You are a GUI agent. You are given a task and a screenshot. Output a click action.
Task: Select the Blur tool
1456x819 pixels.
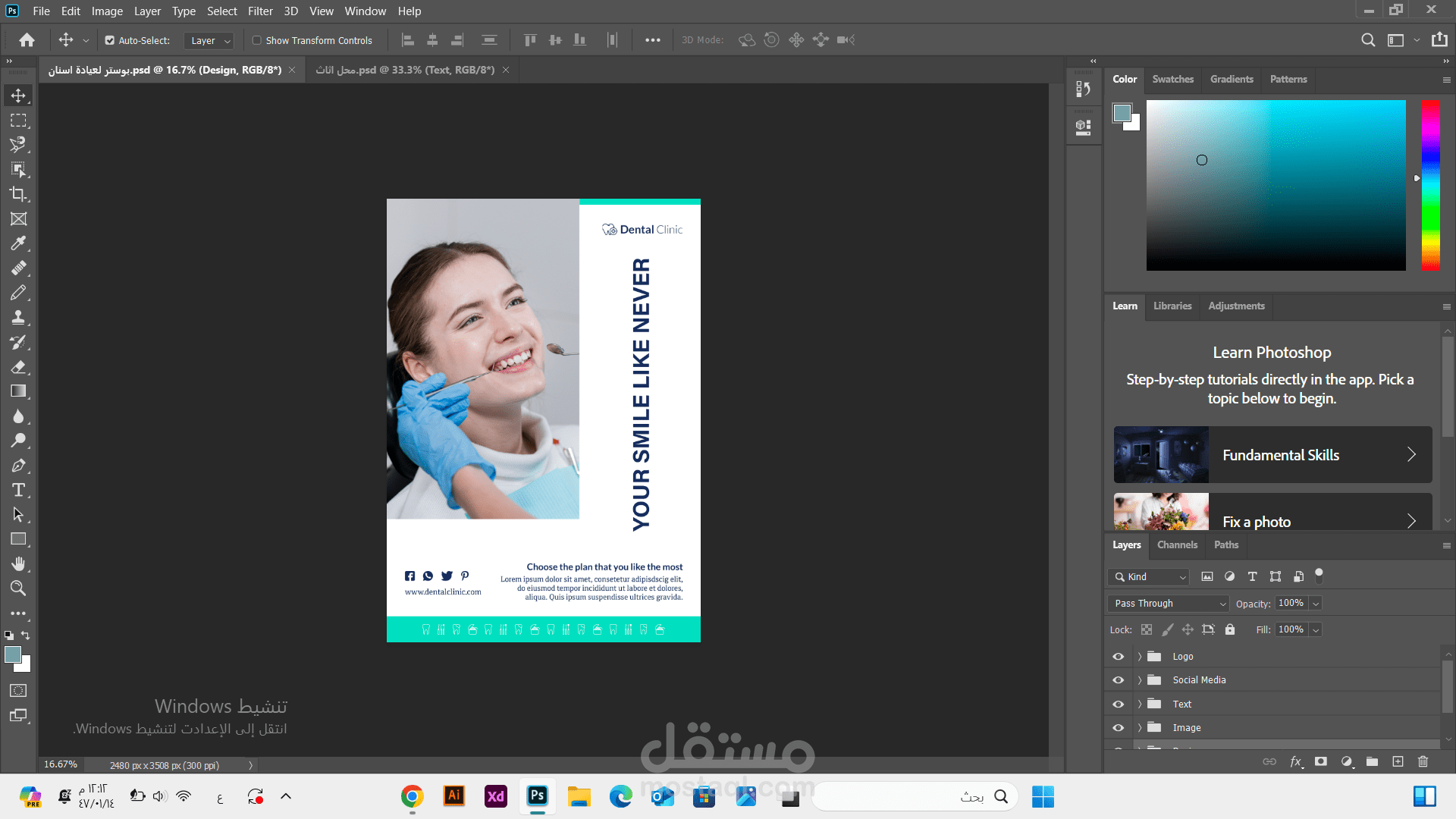(18, 416)
